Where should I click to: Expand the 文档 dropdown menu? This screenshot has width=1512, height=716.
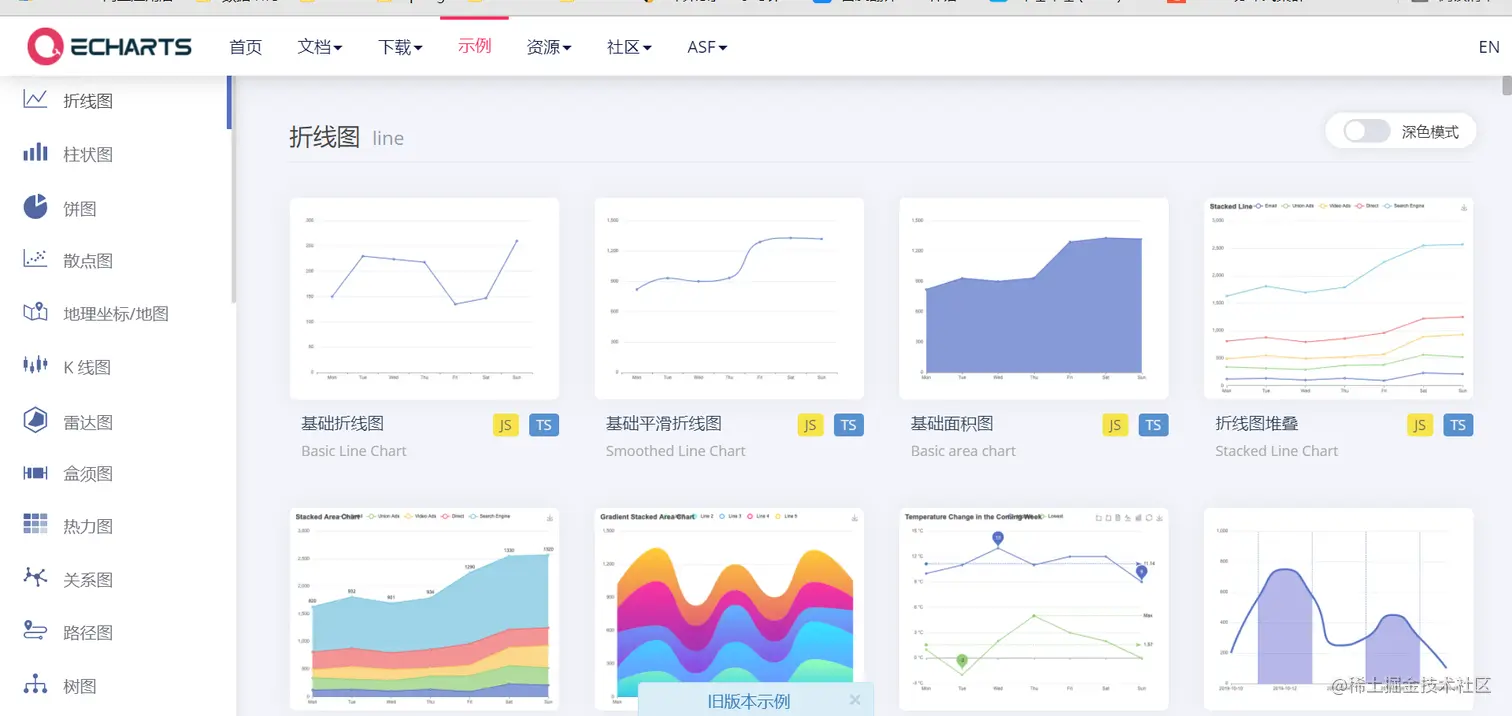click(x=320, y=46)
